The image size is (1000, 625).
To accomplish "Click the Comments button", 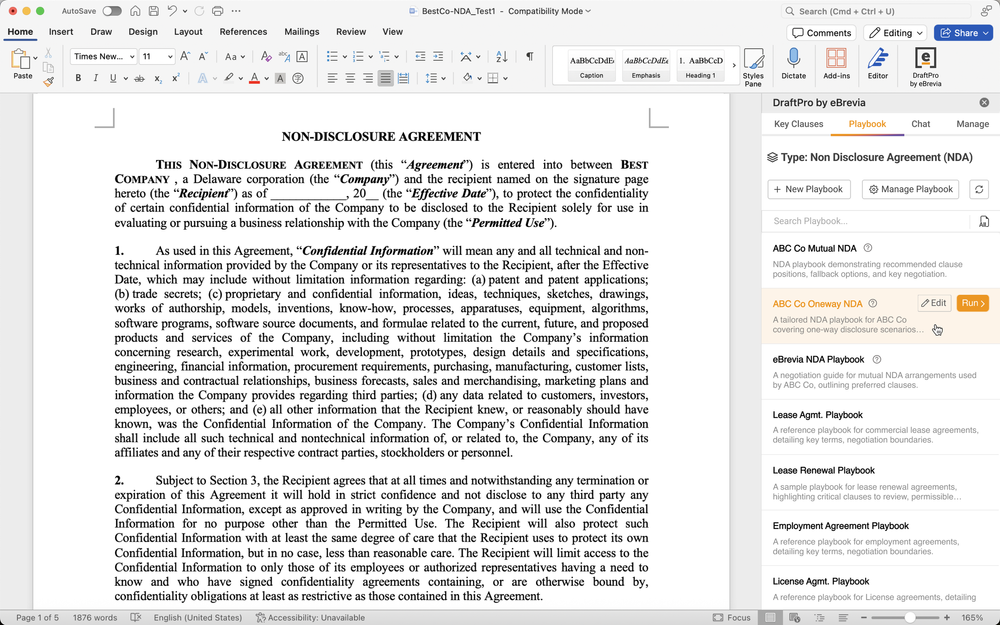I will [821, 33].
